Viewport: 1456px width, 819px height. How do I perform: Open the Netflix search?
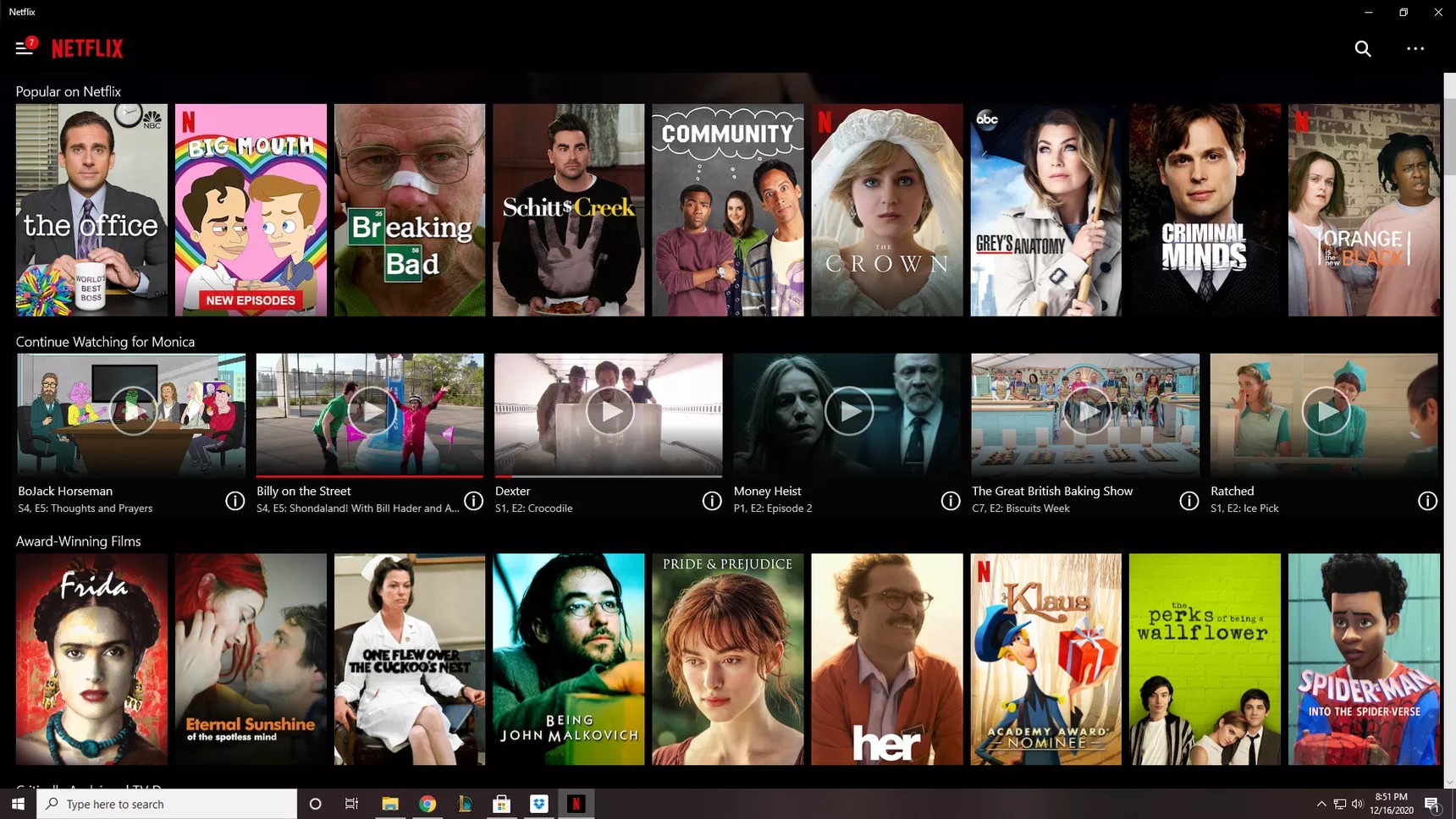(1363, 48)
